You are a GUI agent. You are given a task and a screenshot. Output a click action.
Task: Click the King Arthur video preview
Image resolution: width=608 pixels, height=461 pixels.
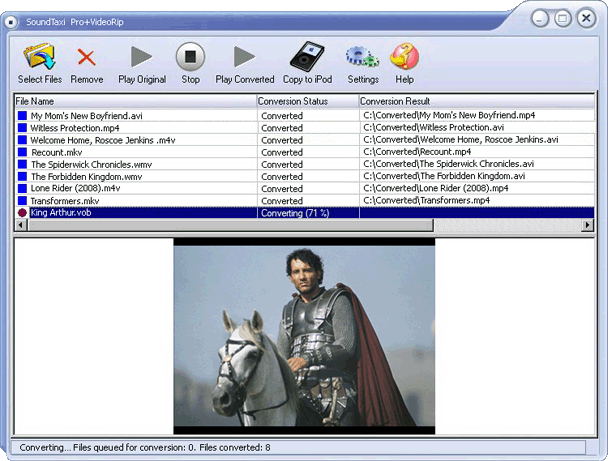304,336
